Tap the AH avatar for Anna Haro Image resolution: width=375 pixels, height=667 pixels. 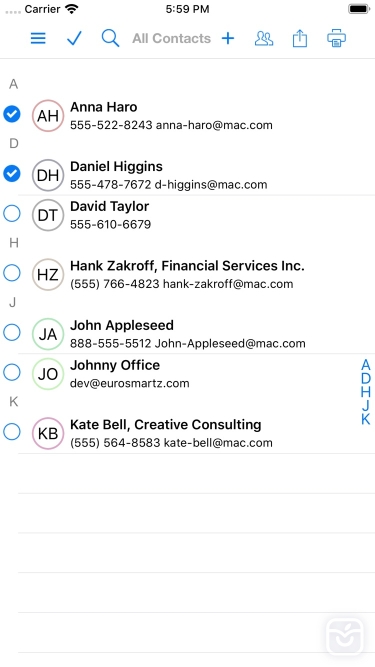[48, 116]
